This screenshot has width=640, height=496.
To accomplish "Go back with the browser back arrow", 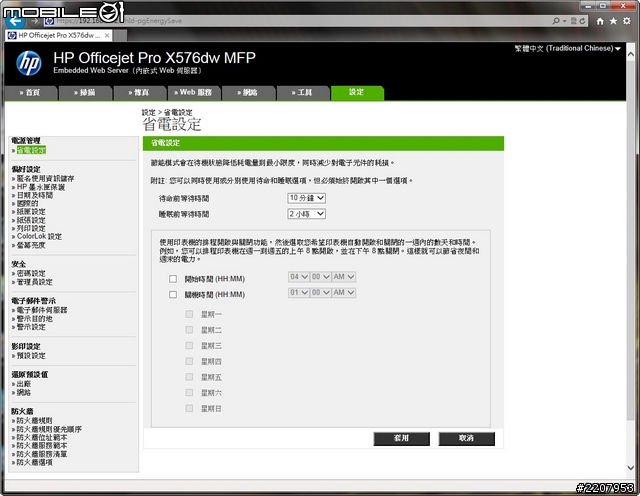I will pos(15,21).
